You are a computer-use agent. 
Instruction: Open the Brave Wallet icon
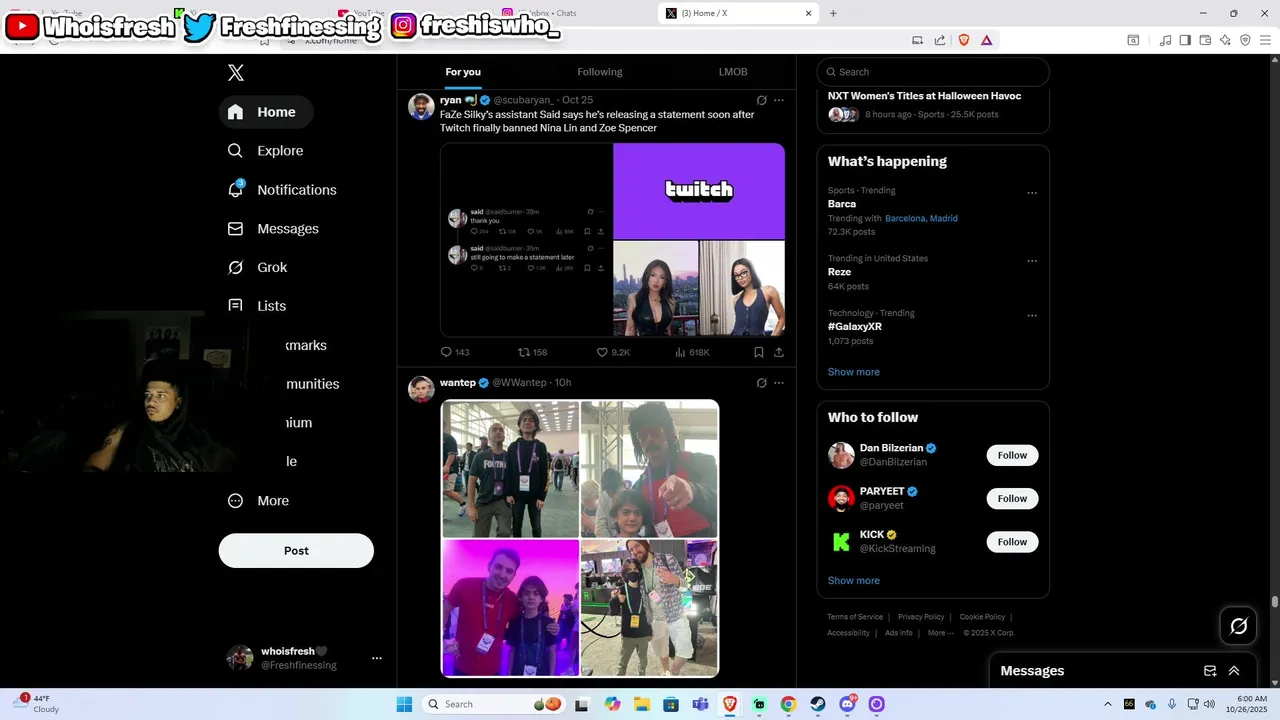click(1205, 40)
